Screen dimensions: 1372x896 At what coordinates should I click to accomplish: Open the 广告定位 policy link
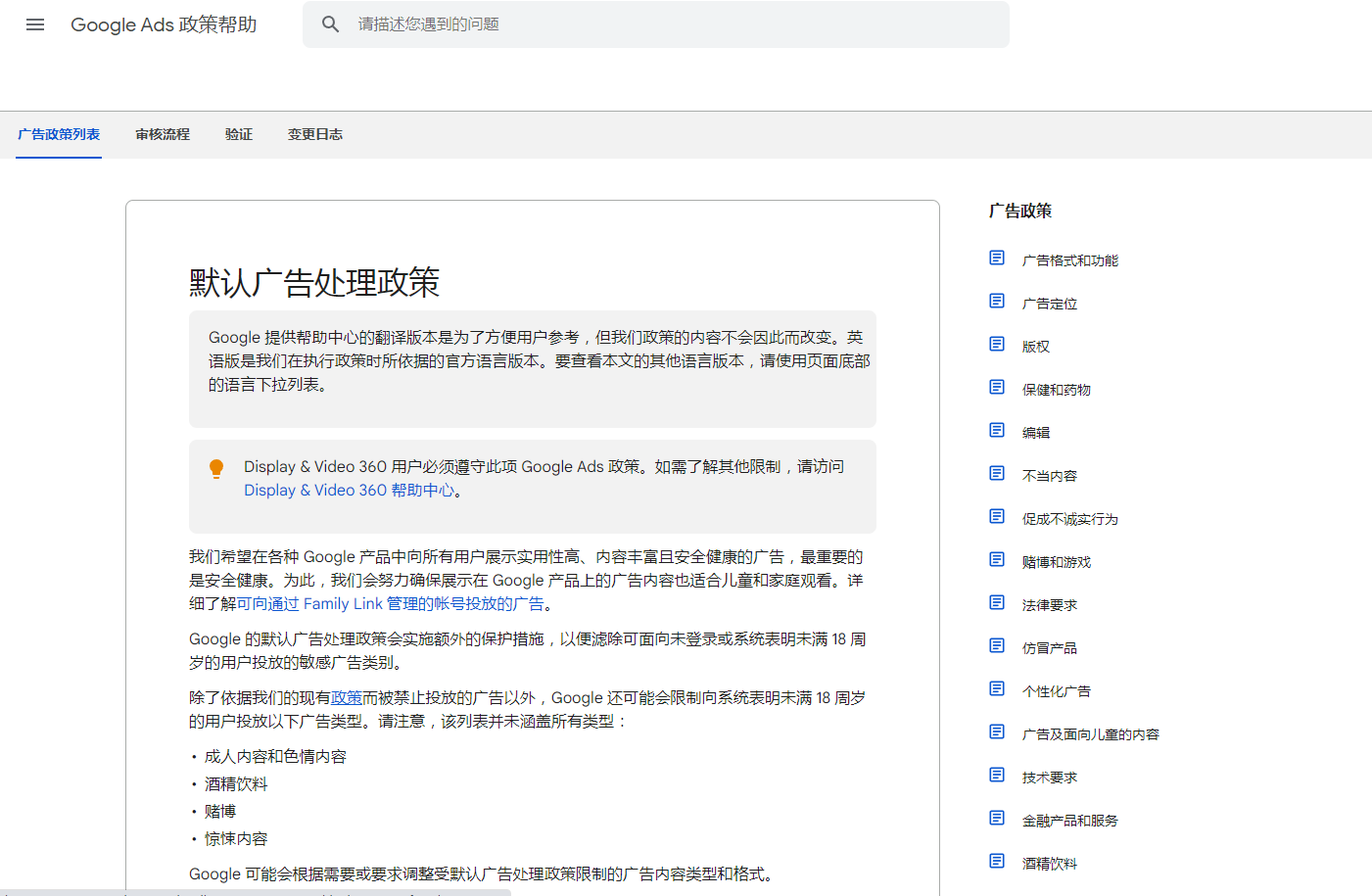click(1050, 304)
